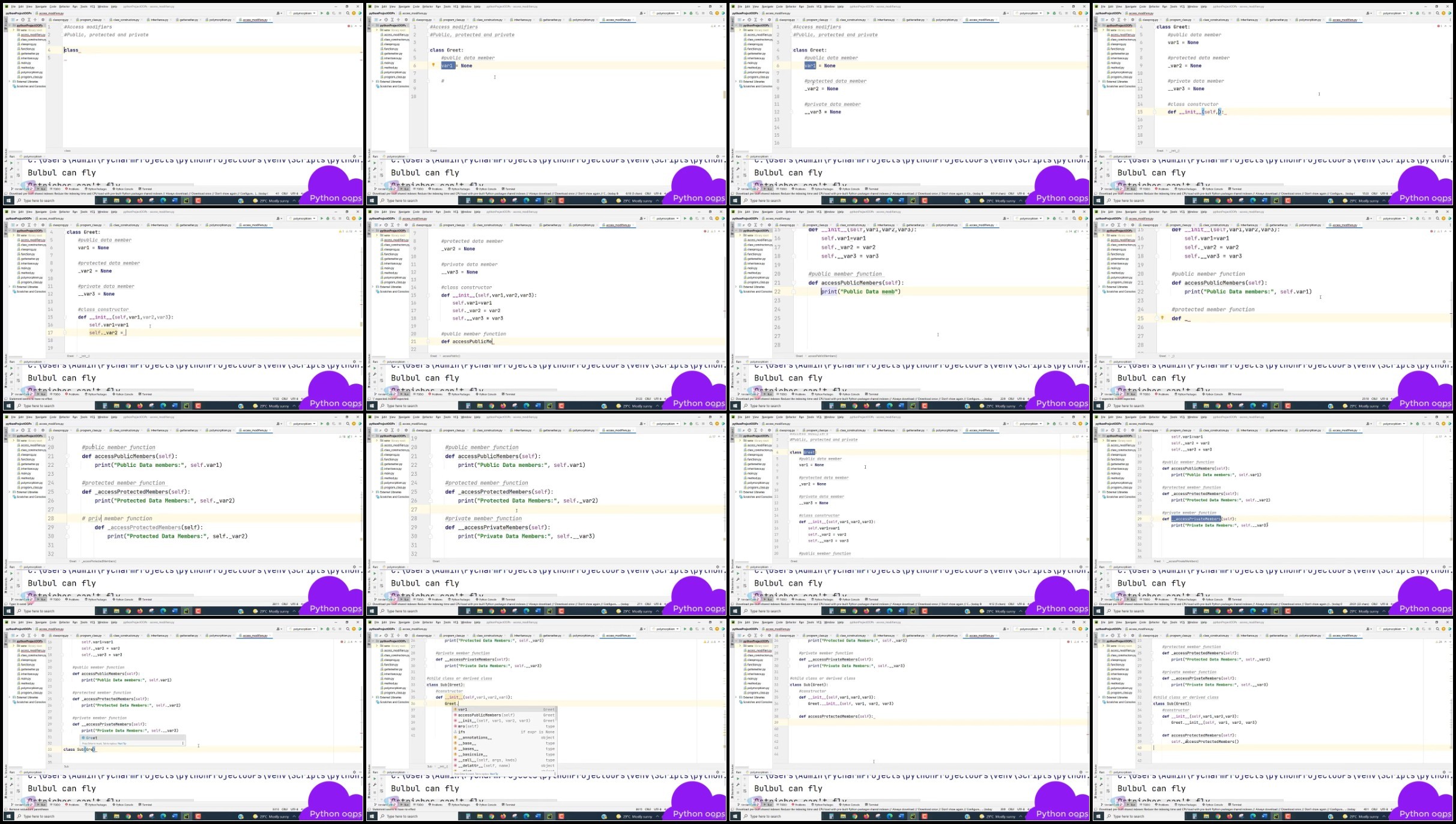Click green Run icon in the 'class_'-only frame

[321, 13]
